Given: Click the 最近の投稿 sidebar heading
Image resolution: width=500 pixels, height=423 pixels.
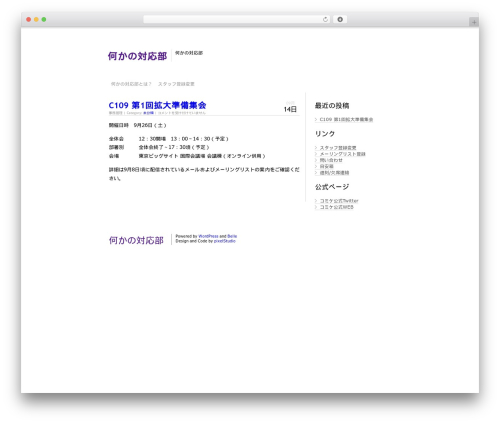Looking at the screenshot, I should tap(332, 106).
